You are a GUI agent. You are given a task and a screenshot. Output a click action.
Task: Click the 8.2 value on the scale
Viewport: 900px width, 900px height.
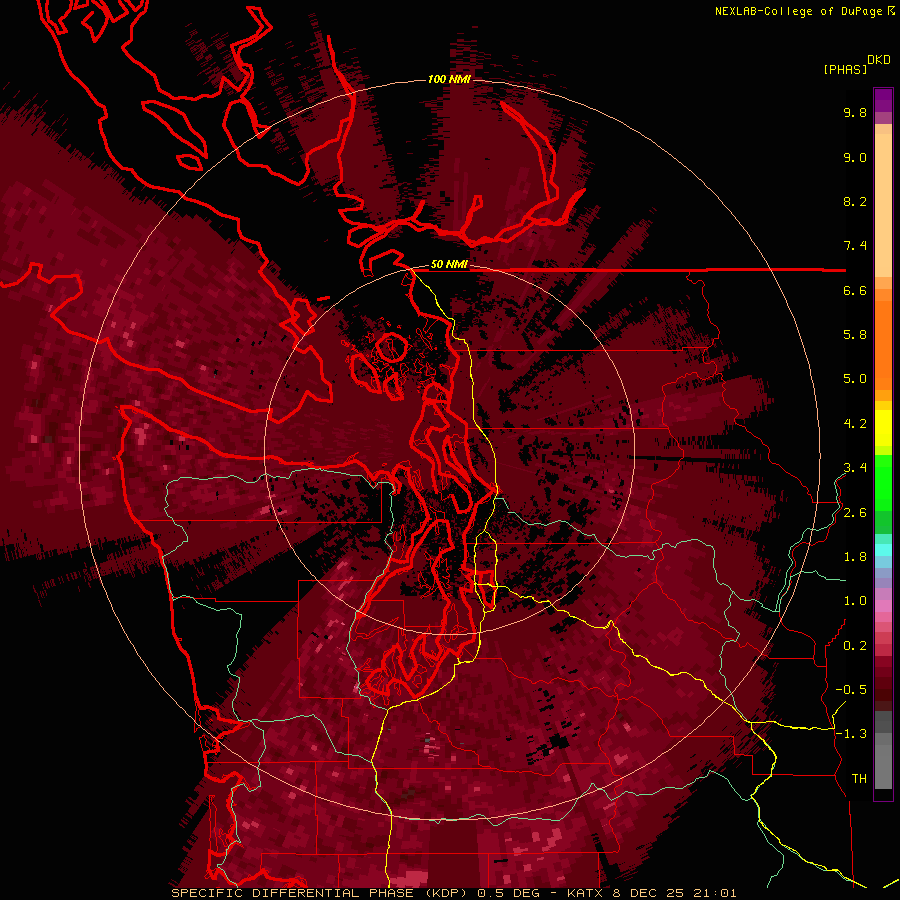tap(855, 202)
